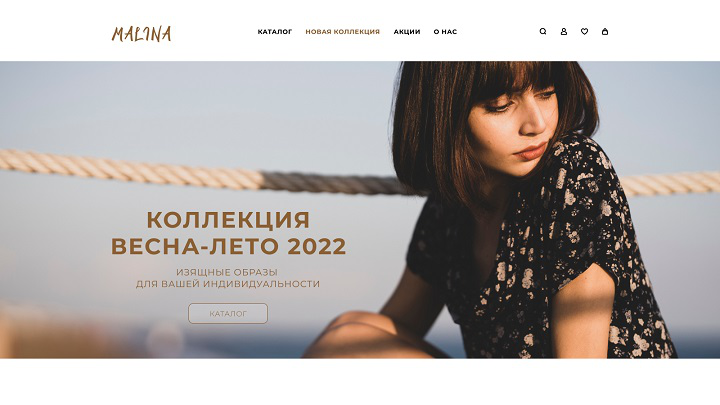Screen dimensions: 720x405
Task: Click the ИЗЯЩНЫЕ ОБРАЗЫ subtitle text
Action: pyautogui.click(x=227, y=272)
